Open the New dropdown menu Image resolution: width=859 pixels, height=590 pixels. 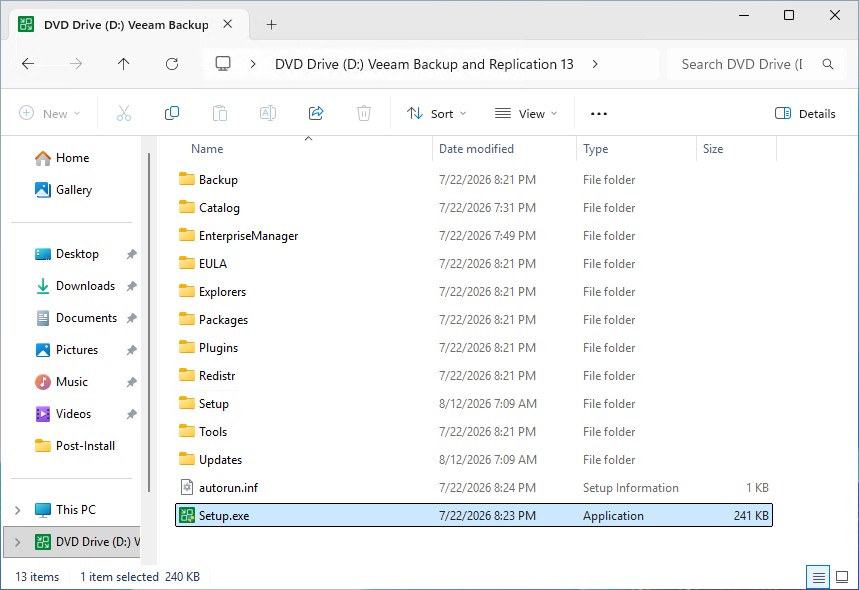coord(50,113)
